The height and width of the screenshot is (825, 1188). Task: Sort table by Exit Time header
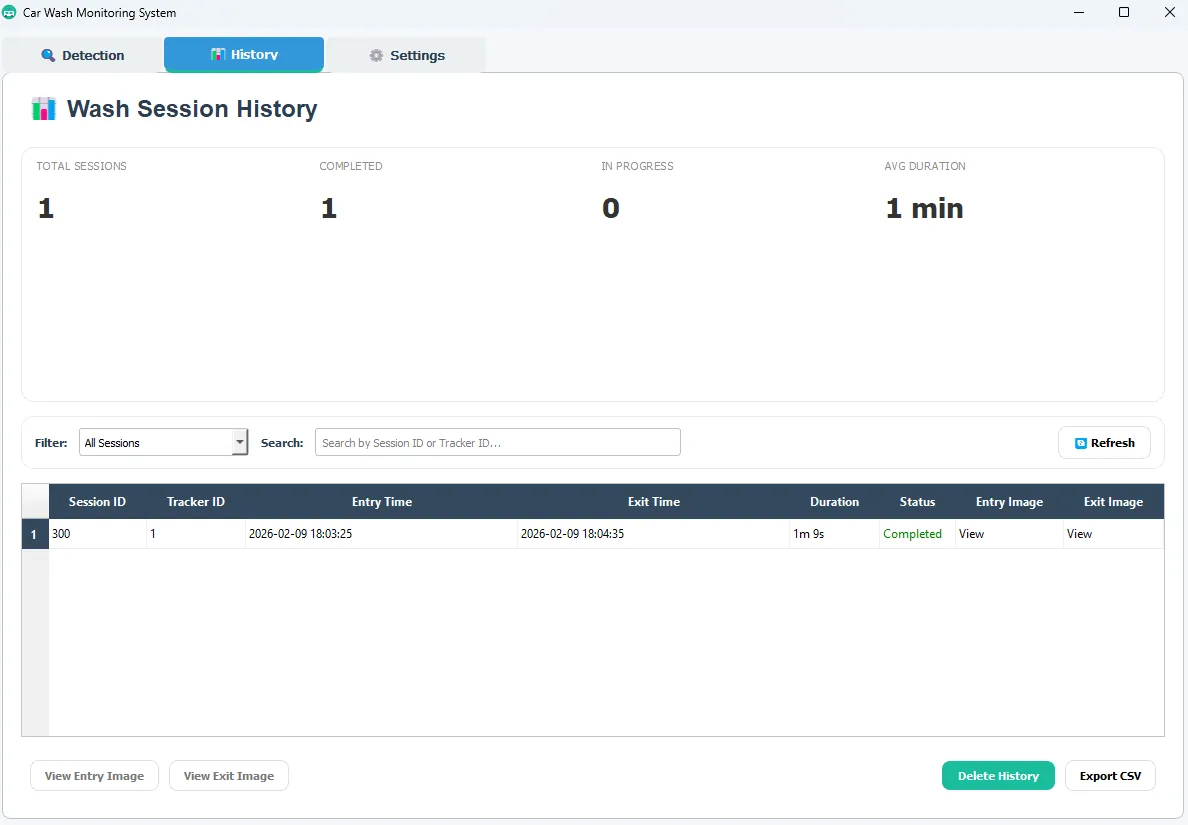tap(653, 502)
